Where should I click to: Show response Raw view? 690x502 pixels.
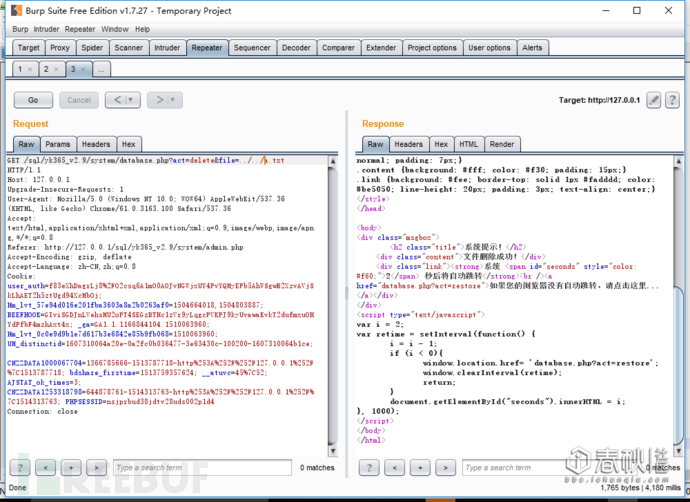click(x=375, y=144)
